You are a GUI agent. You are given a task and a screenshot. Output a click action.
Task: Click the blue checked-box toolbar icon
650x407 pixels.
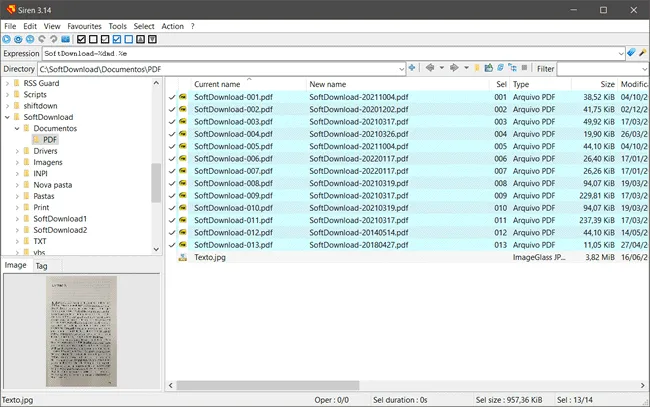point(117,39)
